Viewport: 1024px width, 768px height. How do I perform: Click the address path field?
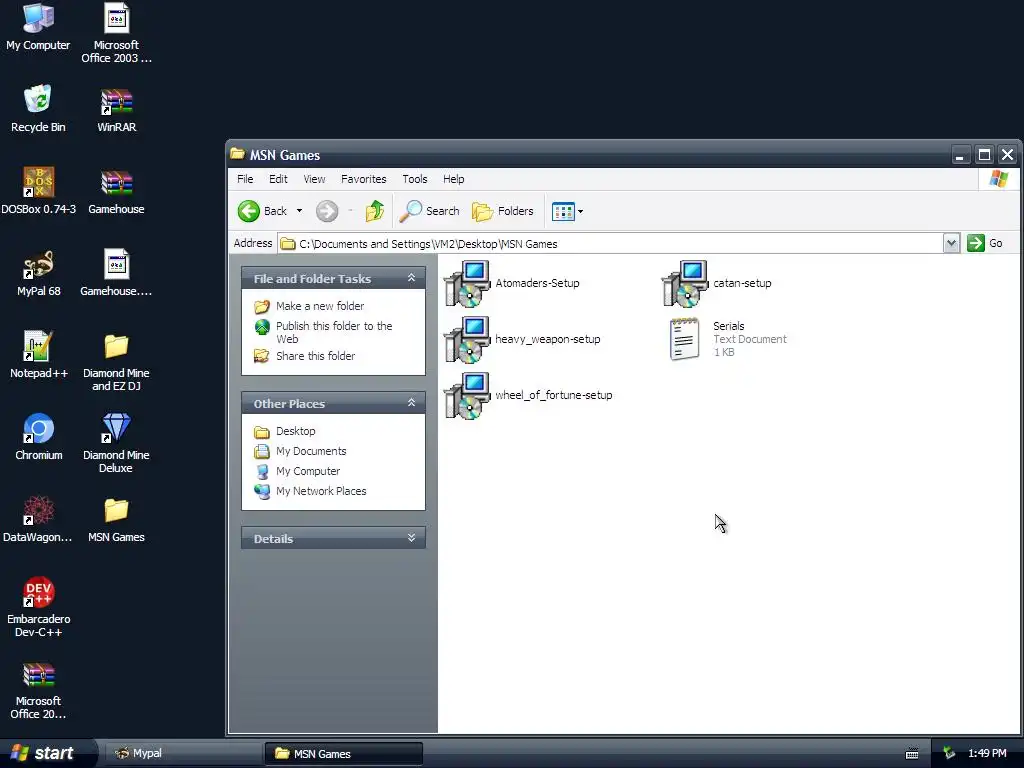pos(610,244)
